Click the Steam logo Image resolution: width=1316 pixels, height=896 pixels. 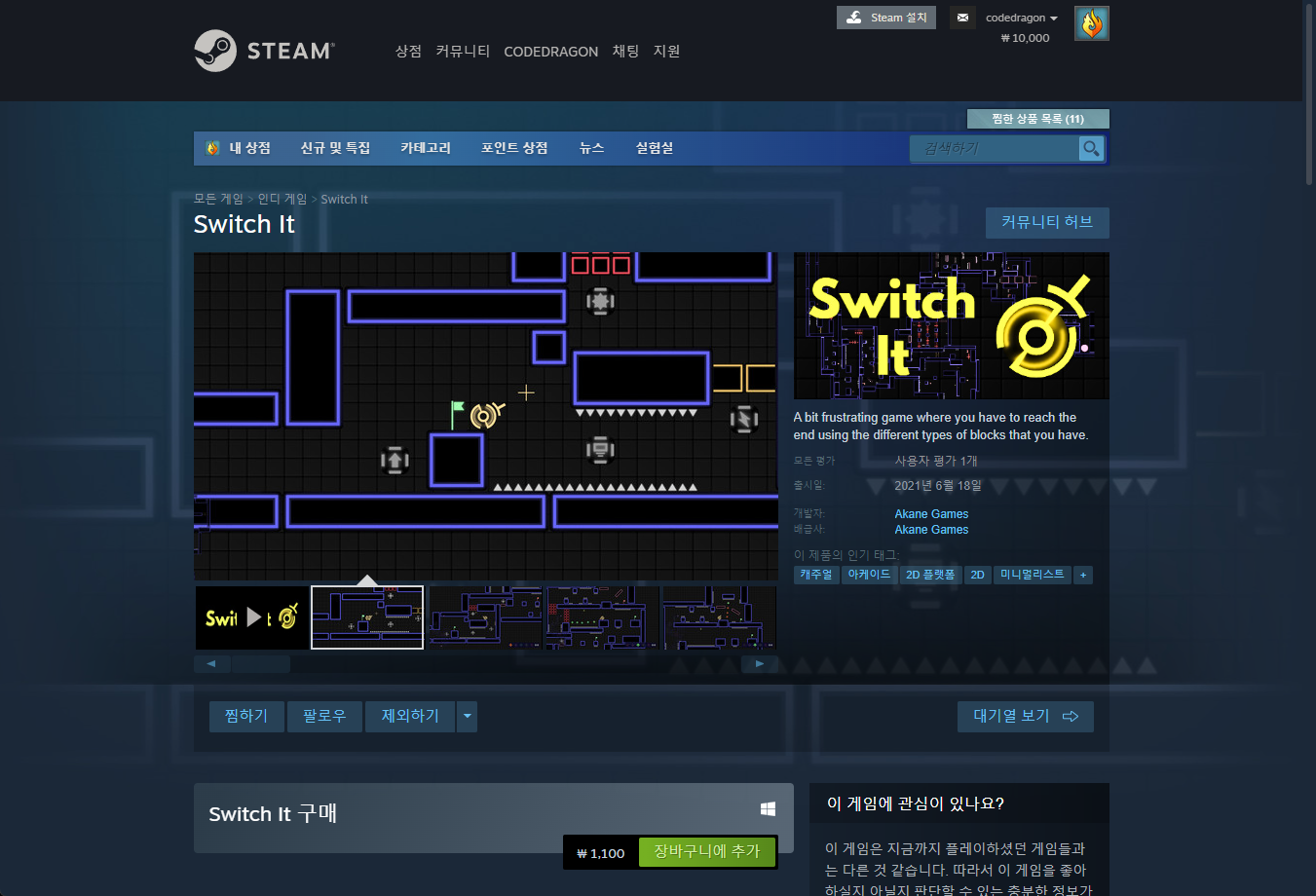(264, 51)
